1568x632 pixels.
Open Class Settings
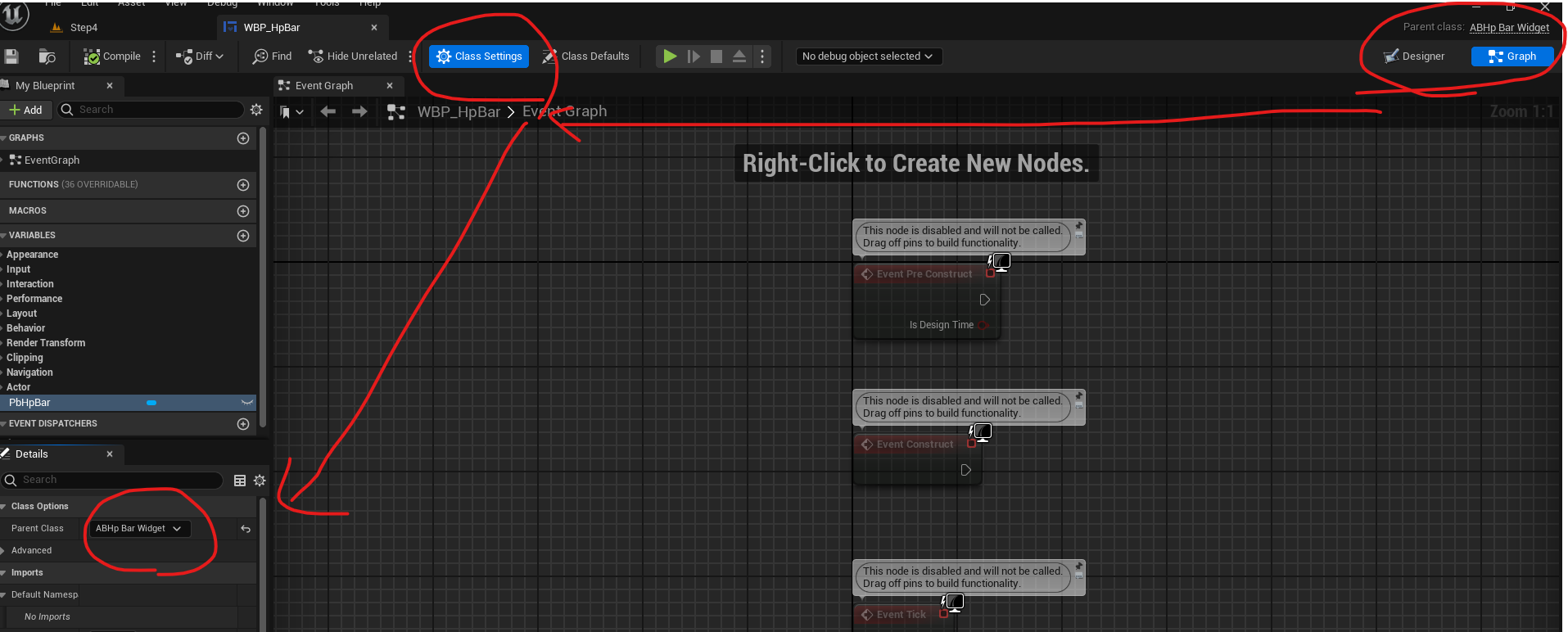pos(479,56)
